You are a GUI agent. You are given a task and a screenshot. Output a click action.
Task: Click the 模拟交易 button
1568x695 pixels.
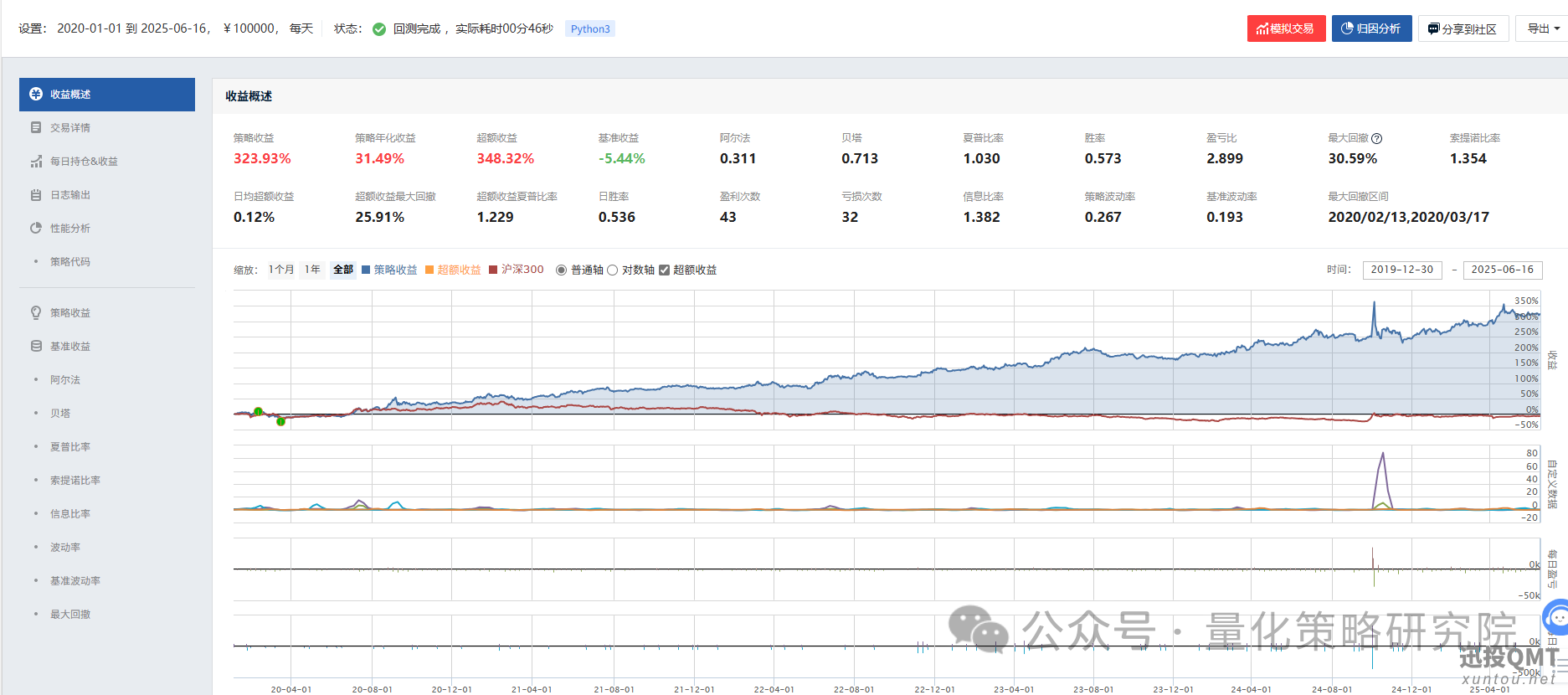[x=1286, y=28]
